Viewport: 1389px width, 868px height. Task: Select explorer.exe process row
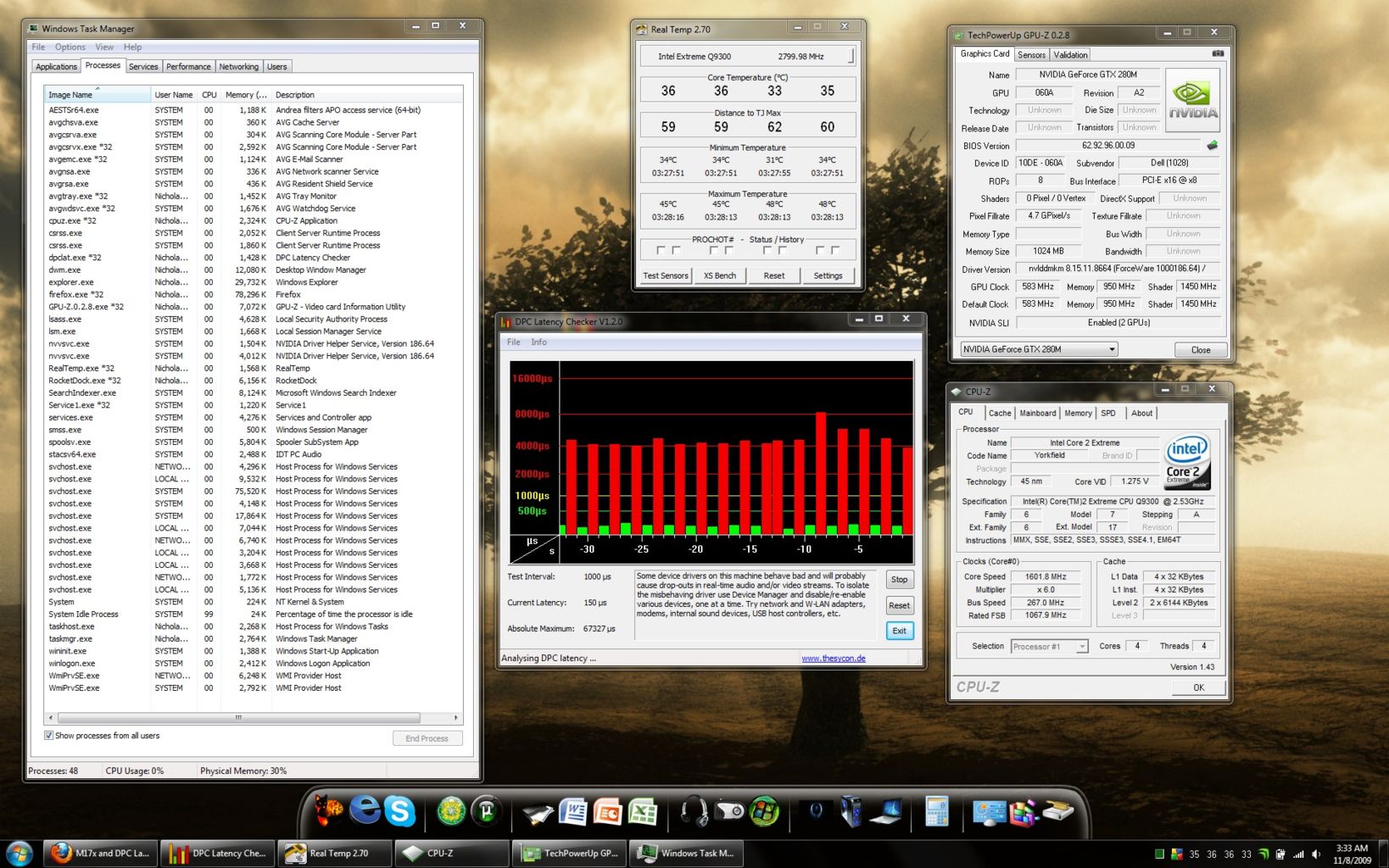pyautogui.click(x=254, y=282)
